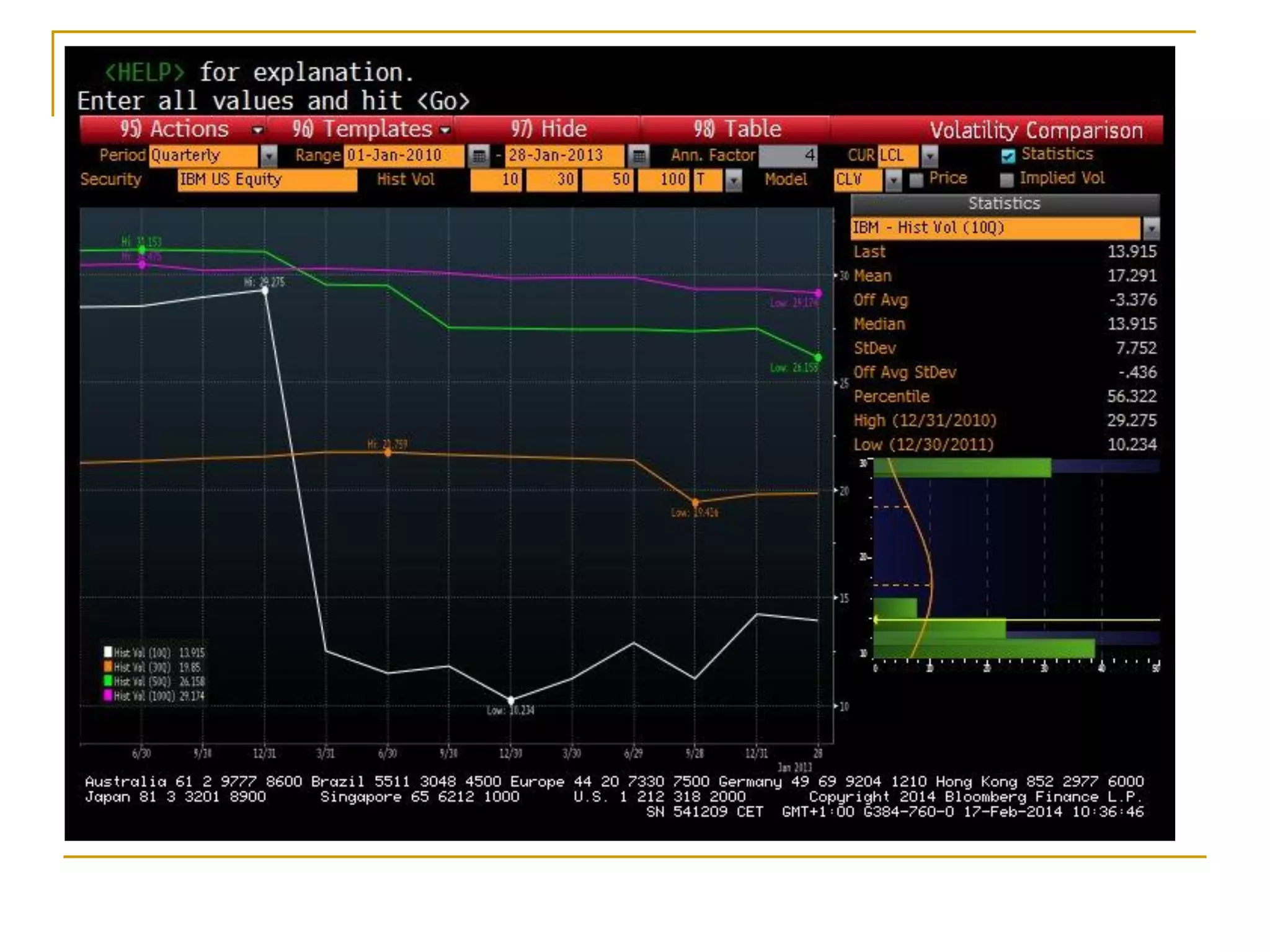Click the 10Q low point marker 10.234

511,700
